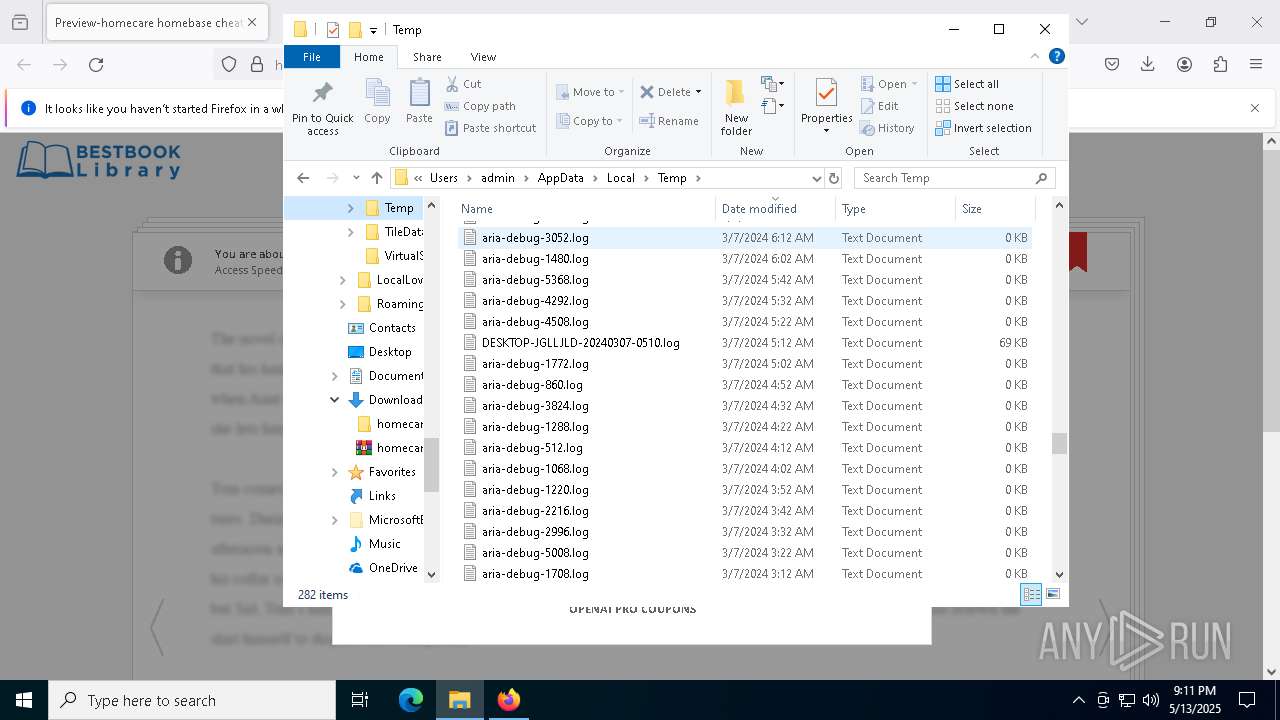Reload page in Firefox window
Viewport: 1280px width, 720px height.
pyautogui.click(x=96, y=65)
